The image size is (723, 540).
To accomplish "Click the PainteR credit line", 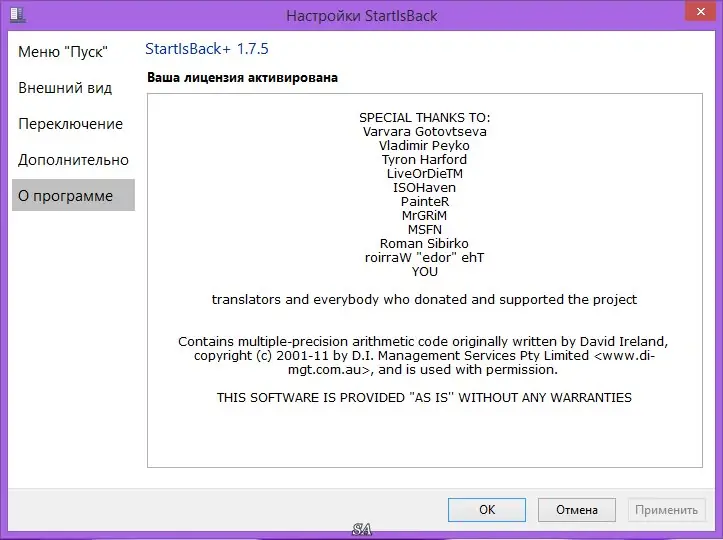I will click(425, 202).
